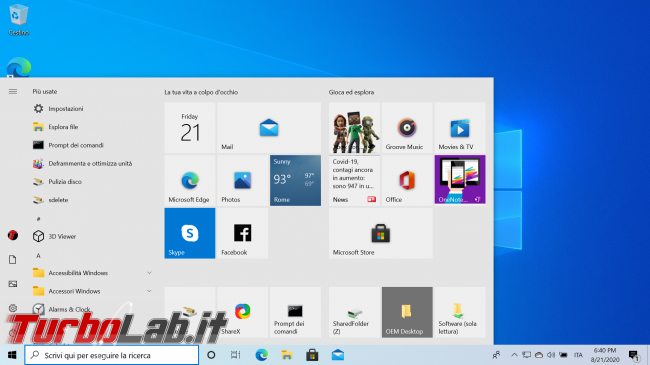
Task: Open Microsoft Store from the taskbar
Action: click(x=312, y=355)
